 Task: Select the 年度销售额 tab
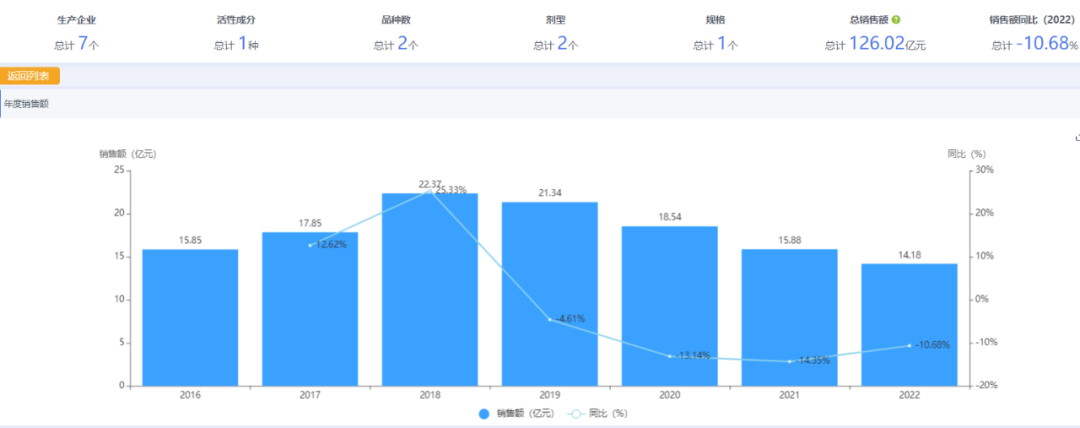pyautogui.click(x=27, y=104)
